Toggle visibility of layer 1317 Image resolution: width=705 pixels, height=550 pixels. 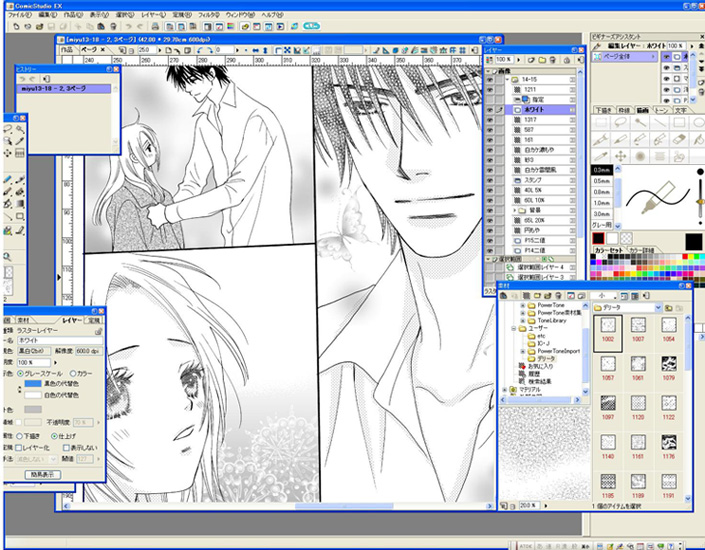(490, 120)
